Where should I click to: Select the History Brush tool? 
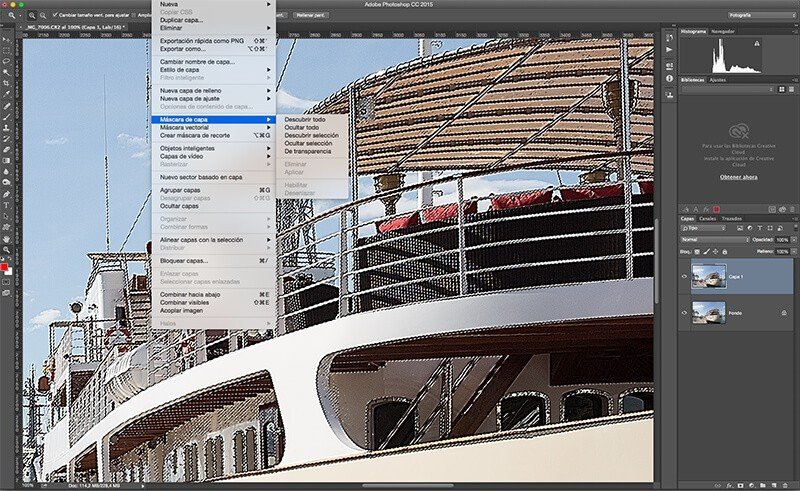pos(7,138)
